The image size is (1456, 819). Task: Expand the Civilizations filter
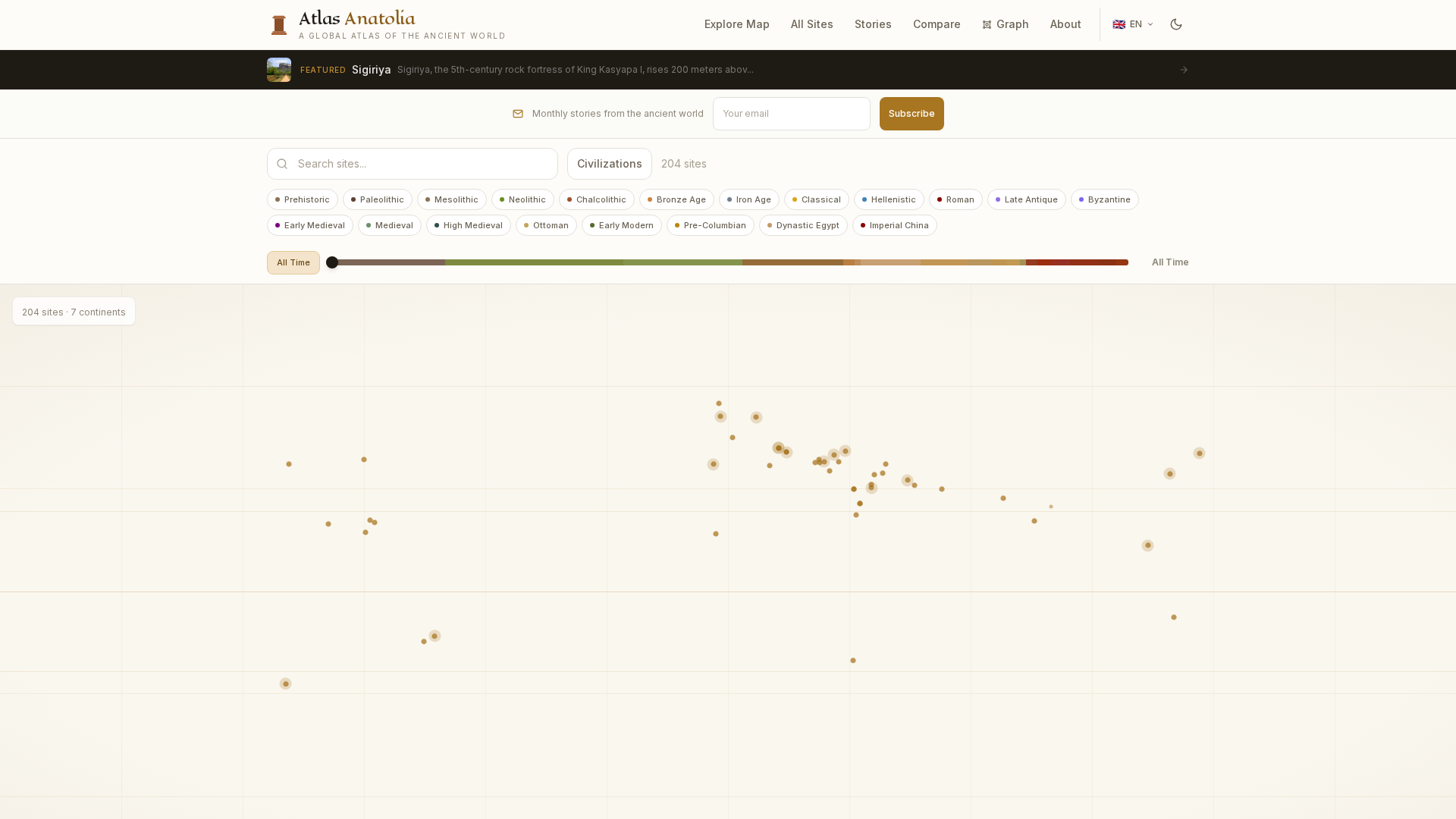pyautogui.click(x=610, y=164)
